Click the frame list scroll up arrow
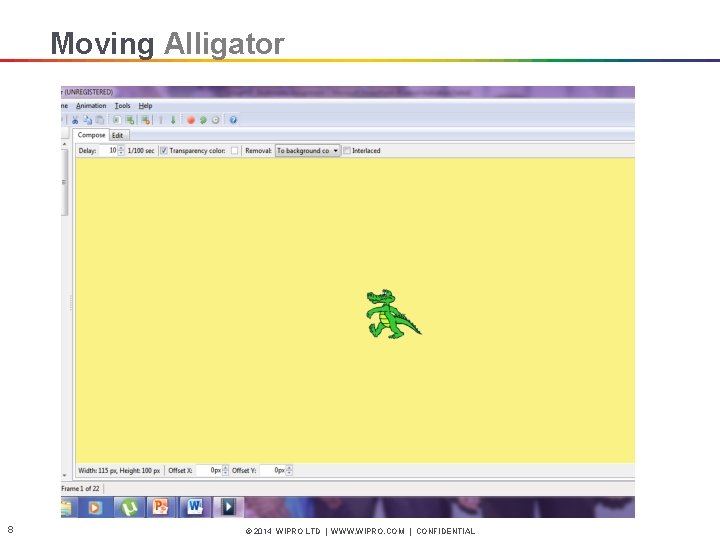Image resolution: width=720 pixels, height=540 pixels. click(x=64, y=145)
